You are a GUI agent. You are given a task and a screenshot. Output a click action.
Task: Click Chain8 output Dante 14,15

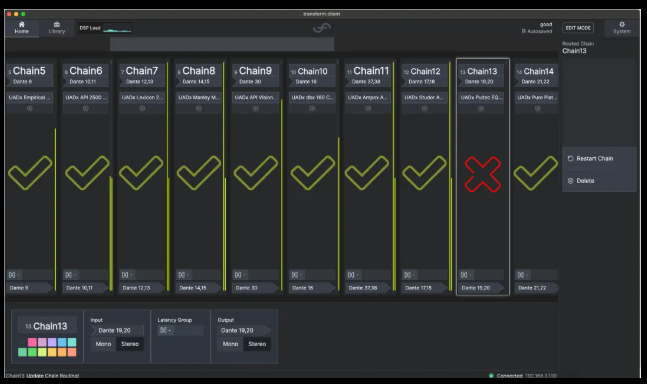[199, 288]
